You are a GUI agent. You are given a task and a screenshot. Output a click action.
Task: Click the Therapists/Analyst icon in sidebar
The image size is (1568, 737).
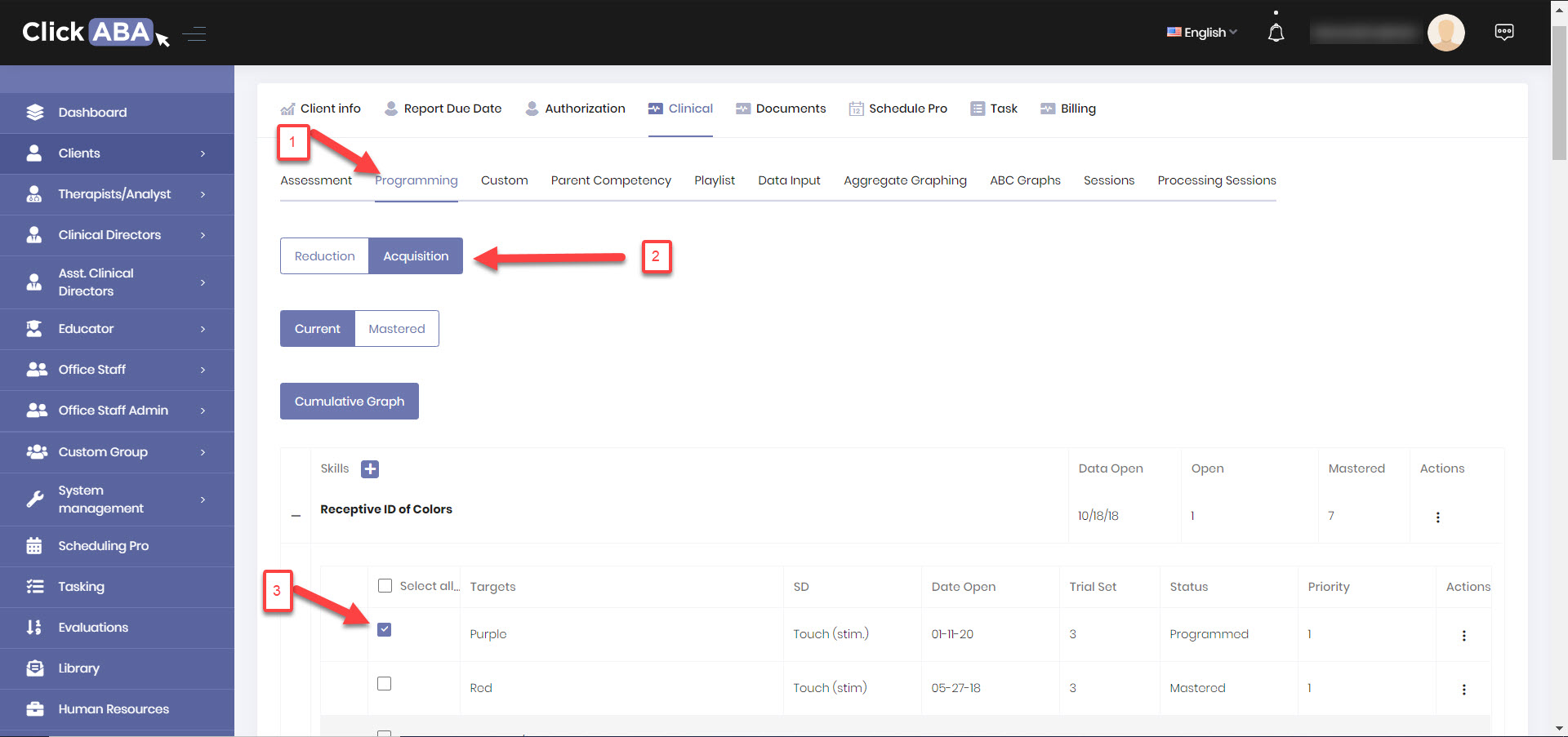click(x=34, y=194)
